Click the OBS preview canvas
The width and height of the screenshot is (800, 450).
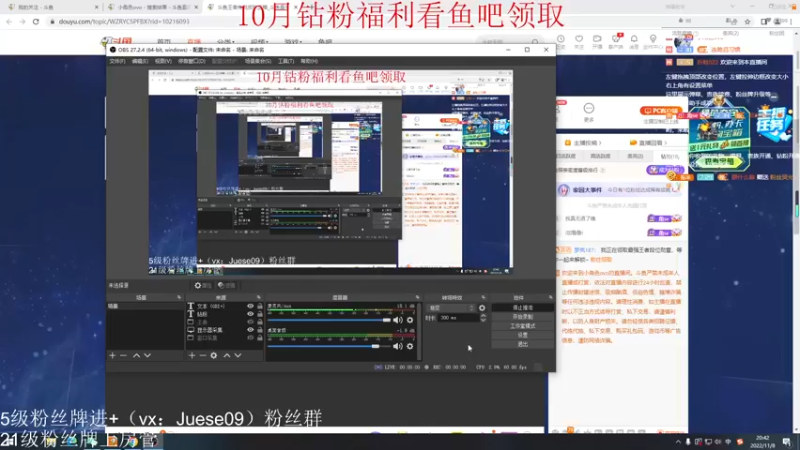331,172
